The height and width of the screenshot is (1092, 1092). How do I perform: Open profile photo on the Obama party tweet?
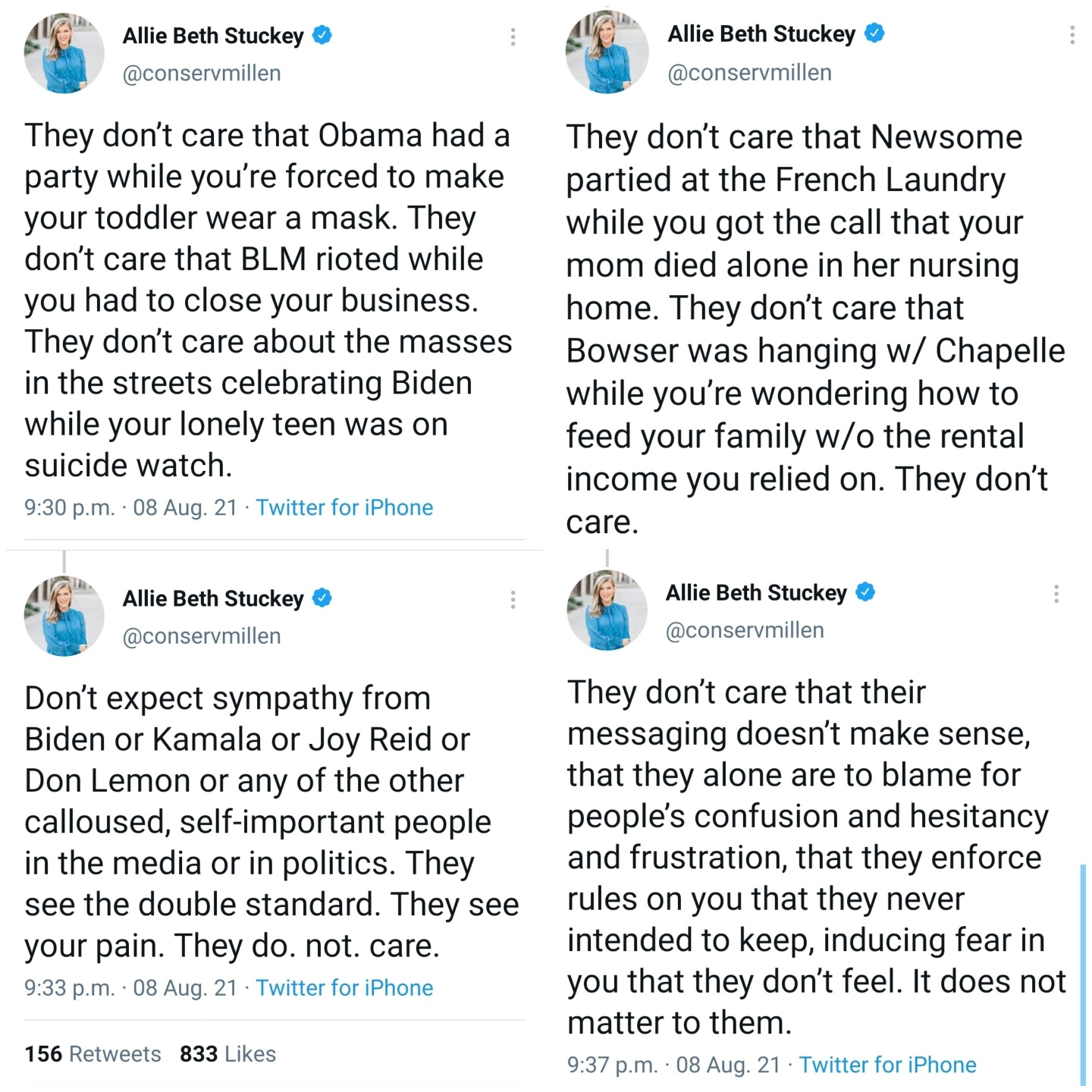64,54
